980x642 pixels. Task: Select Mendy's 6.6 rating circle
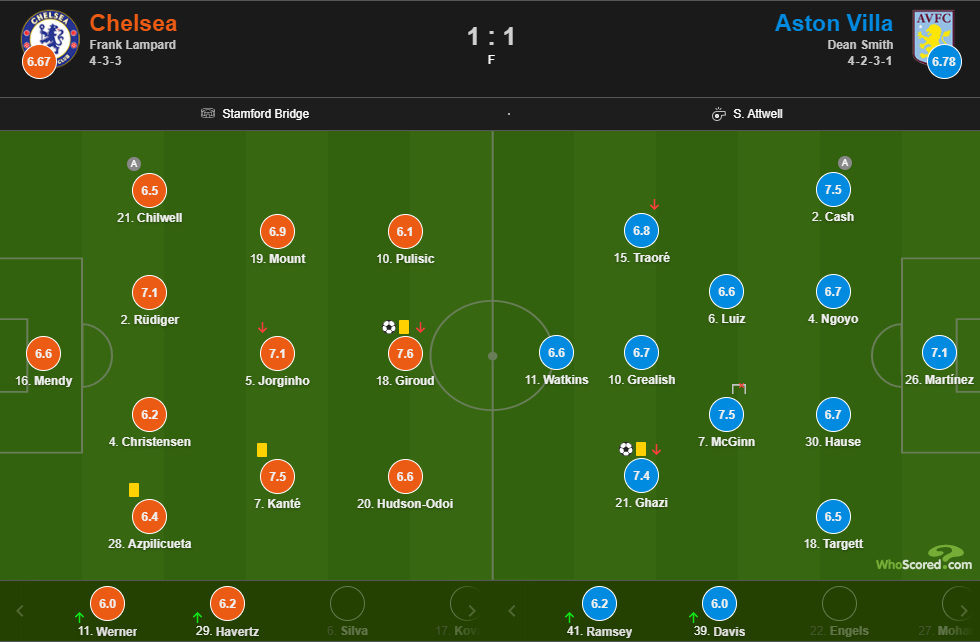(x=43, y=354)
